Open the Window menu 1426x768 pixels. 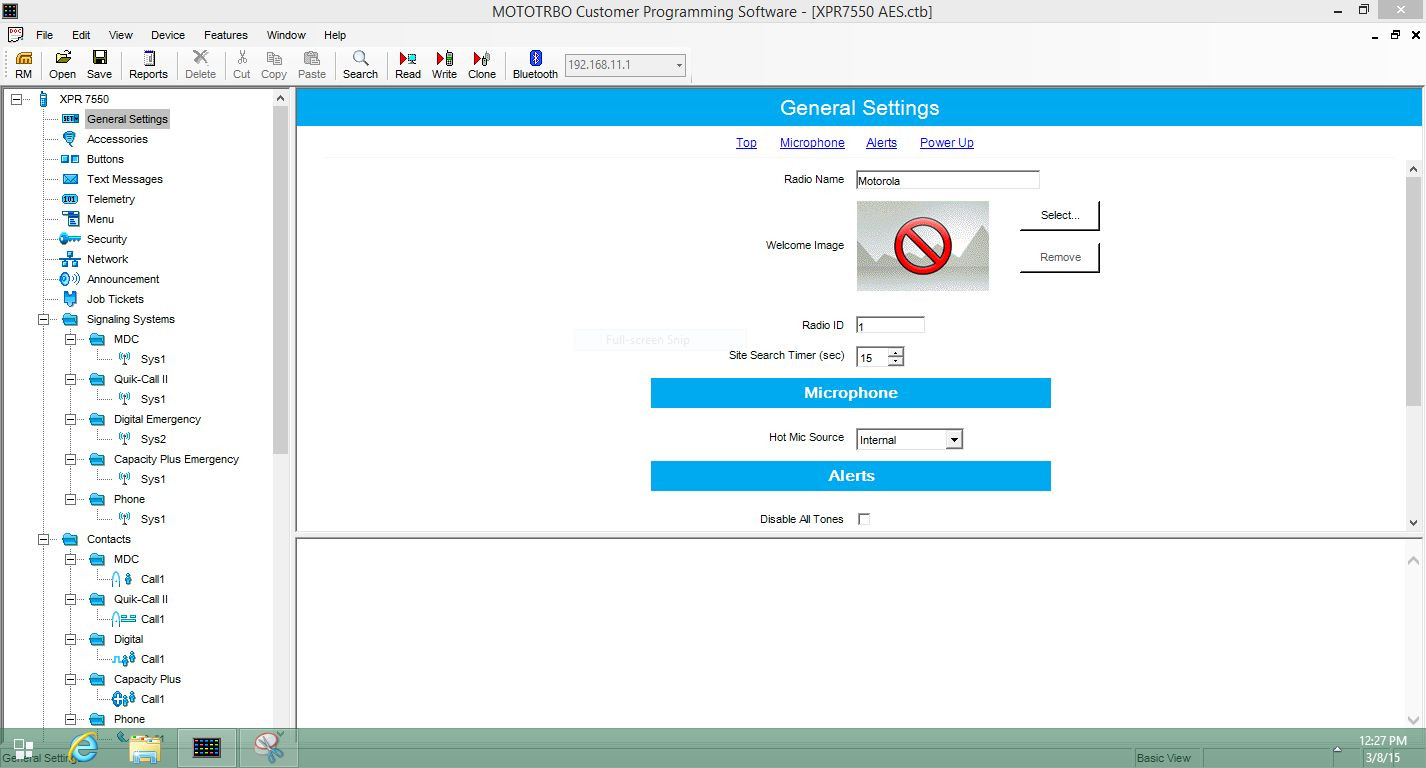[286, 35]
